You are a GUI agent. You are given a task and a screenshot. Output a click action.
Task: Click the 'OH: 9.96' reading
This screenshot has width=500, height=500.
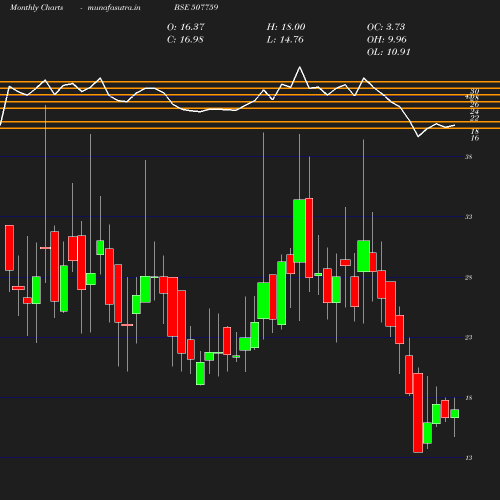pos(387,40)
